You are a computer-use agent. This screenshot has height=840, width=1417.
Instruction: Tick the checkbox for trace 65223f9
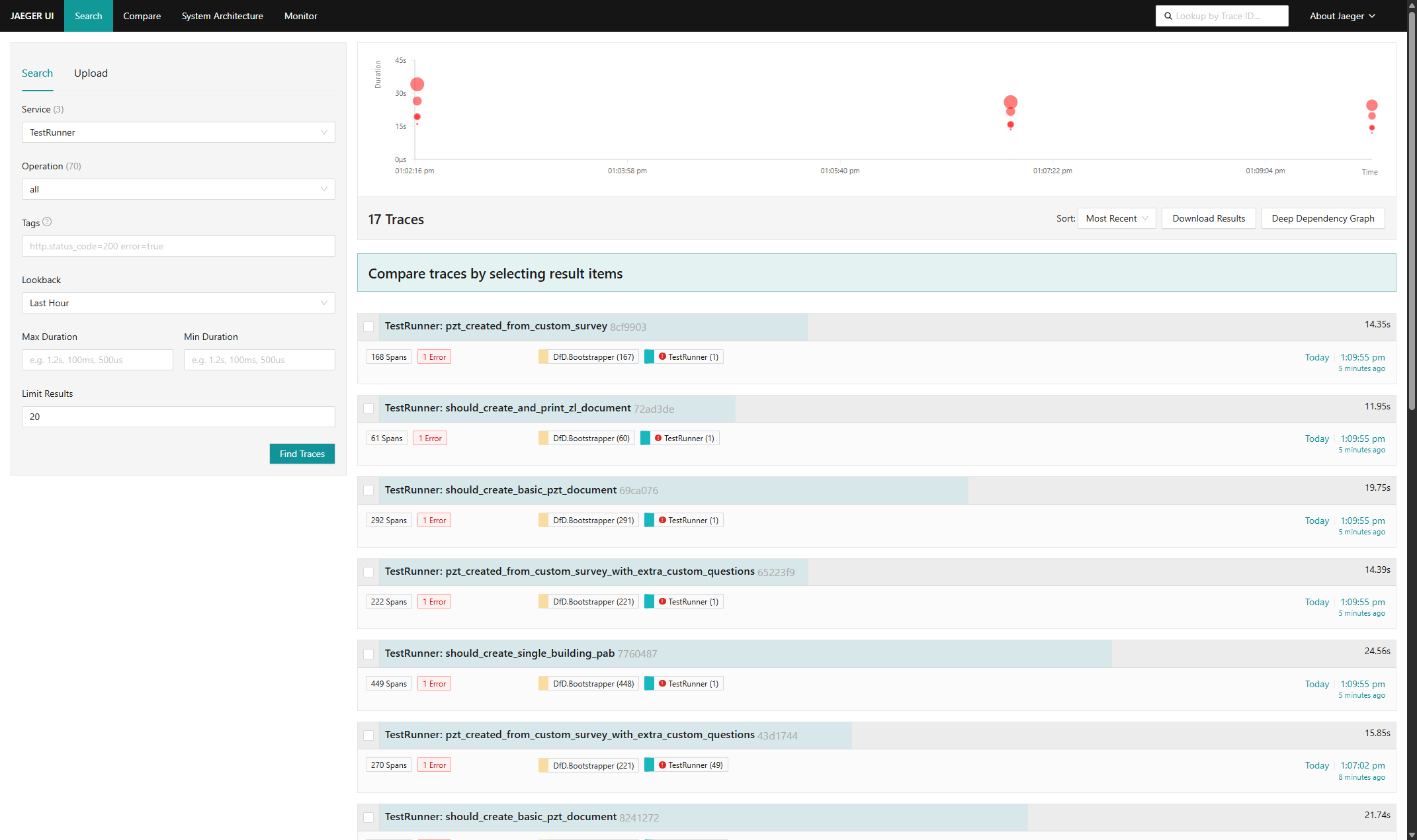click(368, 572)
